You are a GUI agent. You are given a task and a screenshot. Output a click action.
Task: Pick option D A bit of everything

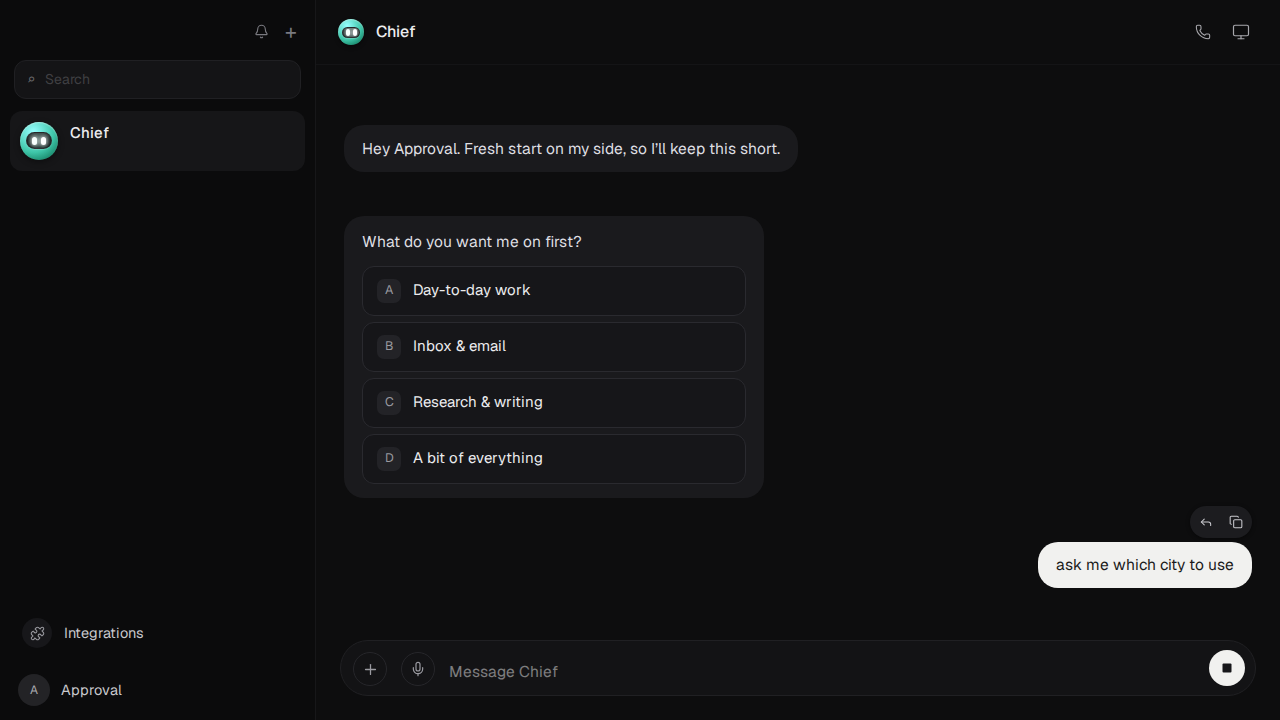point(554,459)
